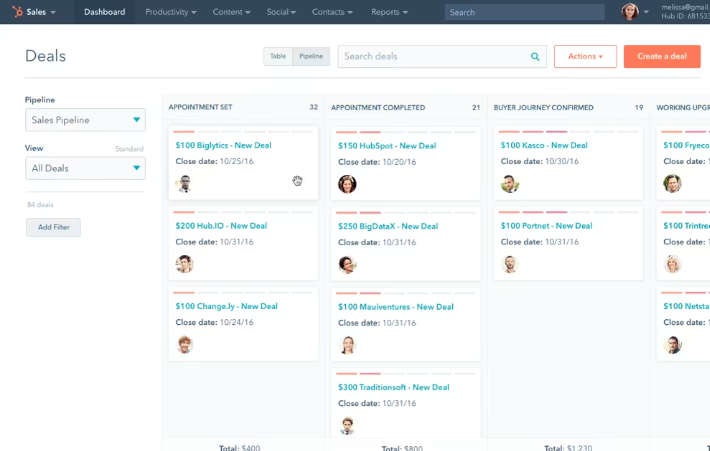
Task: Click the Appointment Completed column header
Action: tap(378, 108)
